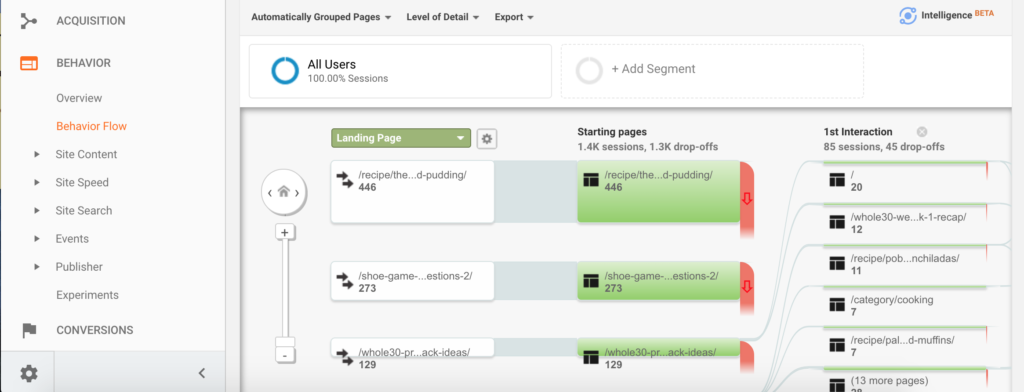Image resolution: width=1024 pixels, height=392 pixels.
Task: Click the All Users segment circle icon
Action: (285, 71)
